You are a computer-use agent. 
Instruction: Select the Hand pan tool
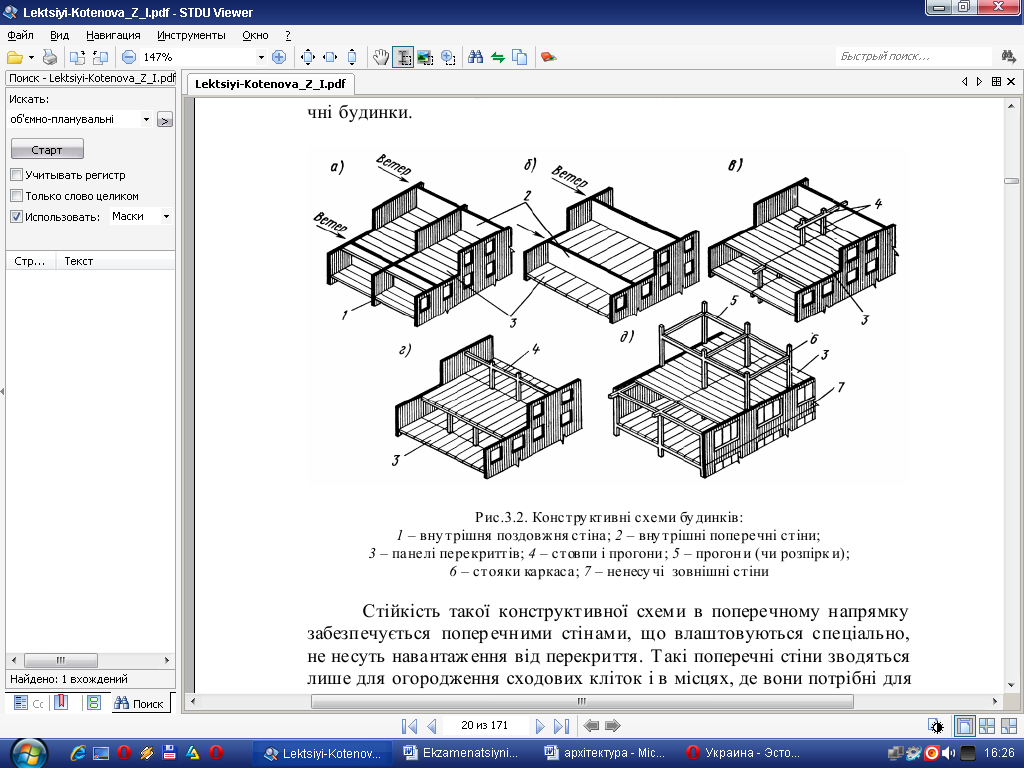pyautogui.click(x=381, y=57)
